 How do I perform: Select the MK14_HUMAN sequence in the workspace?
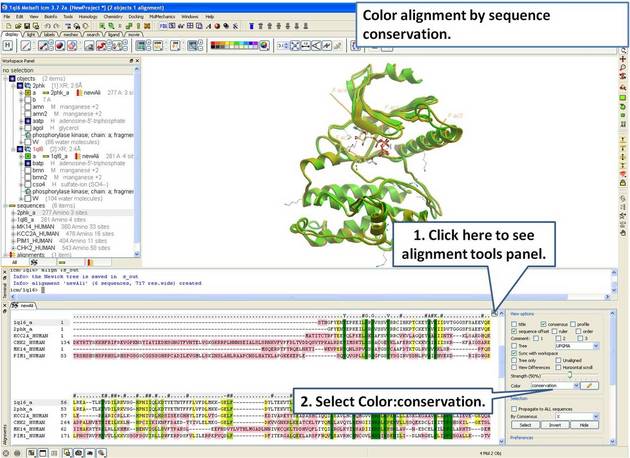click(x=30, y=227)
